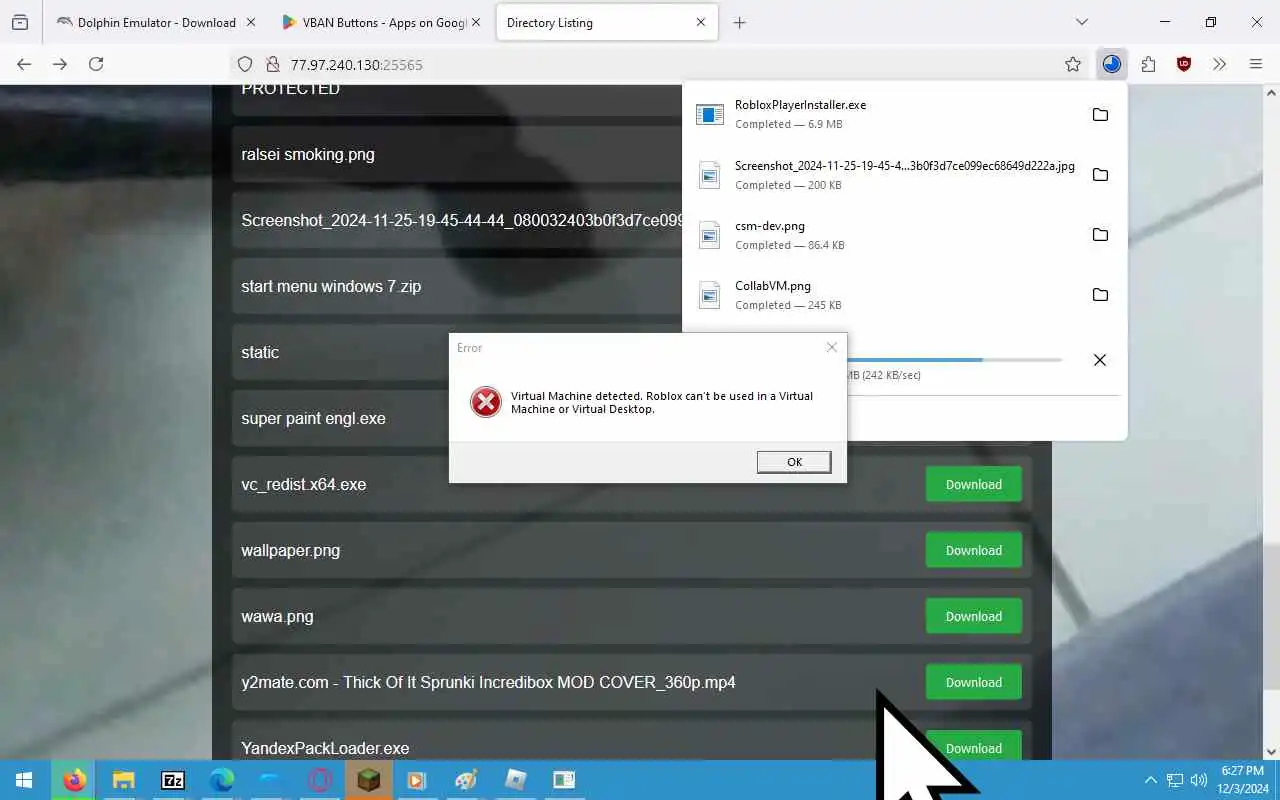Screen dimensions: 1280x800
Task: Open the Paint palette taskbar icon
Action: pyautogui.click(x=466, y=780)
